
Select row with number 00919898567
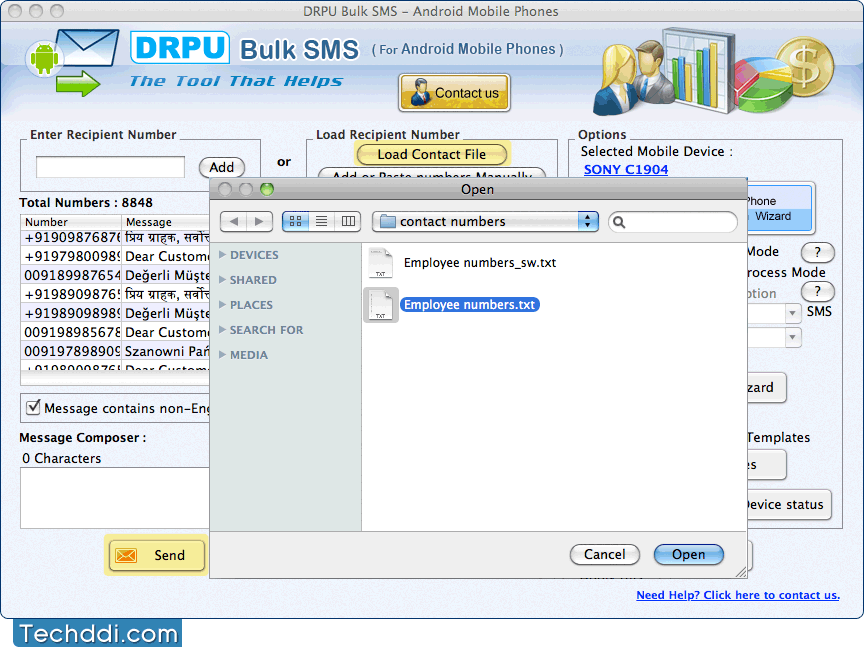pyautogui.click(x=115, y=332)
